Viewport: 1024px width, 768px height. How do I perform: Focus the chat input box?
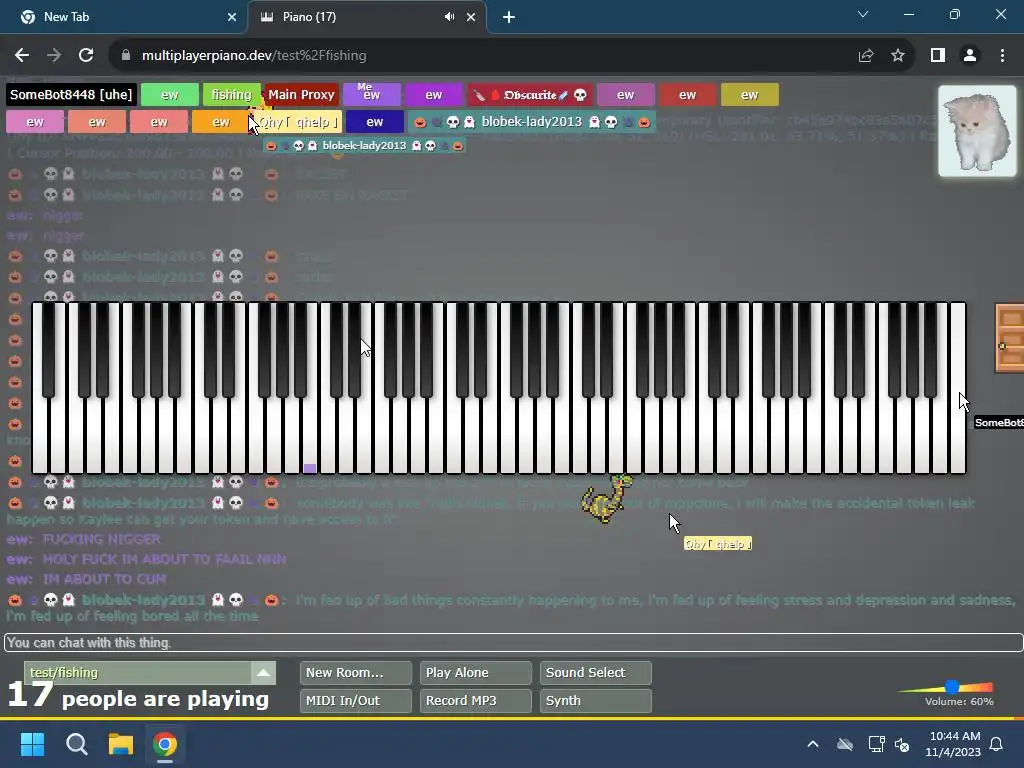513,643
